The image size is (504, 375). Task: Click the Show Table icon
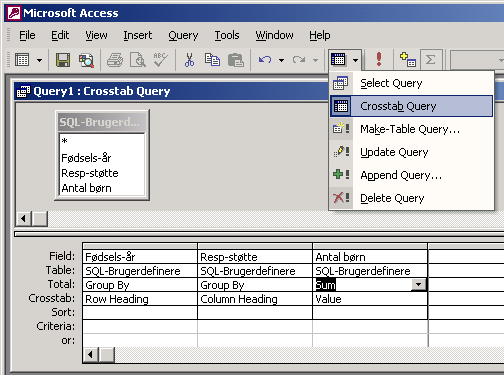point(407,60)
